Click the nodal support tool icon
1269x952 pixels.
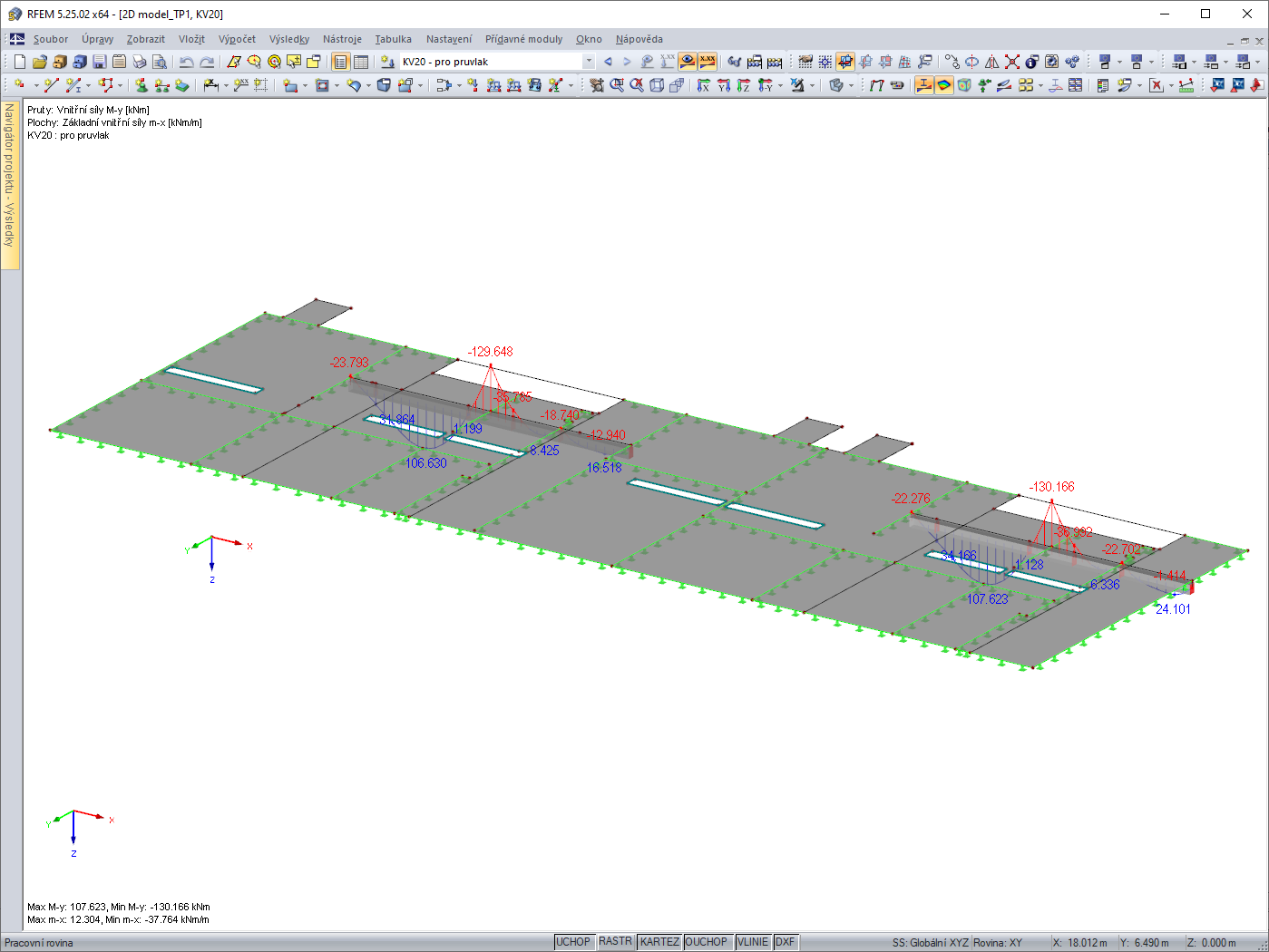click(x=142, y=85)
